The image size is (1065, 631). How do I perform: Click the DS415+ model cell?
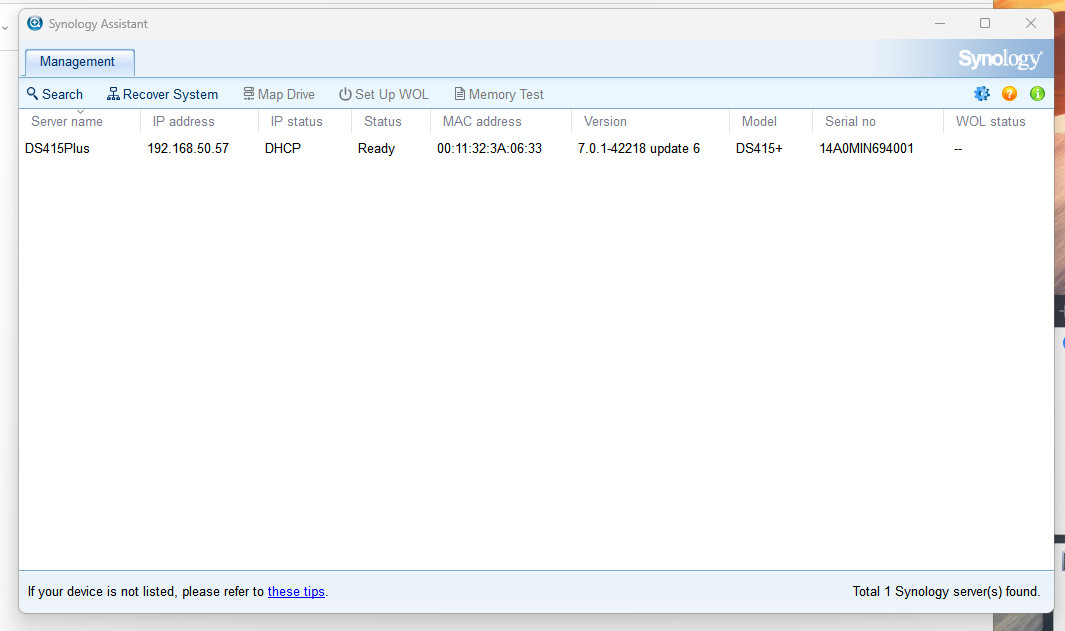click(x=759, y=148)
